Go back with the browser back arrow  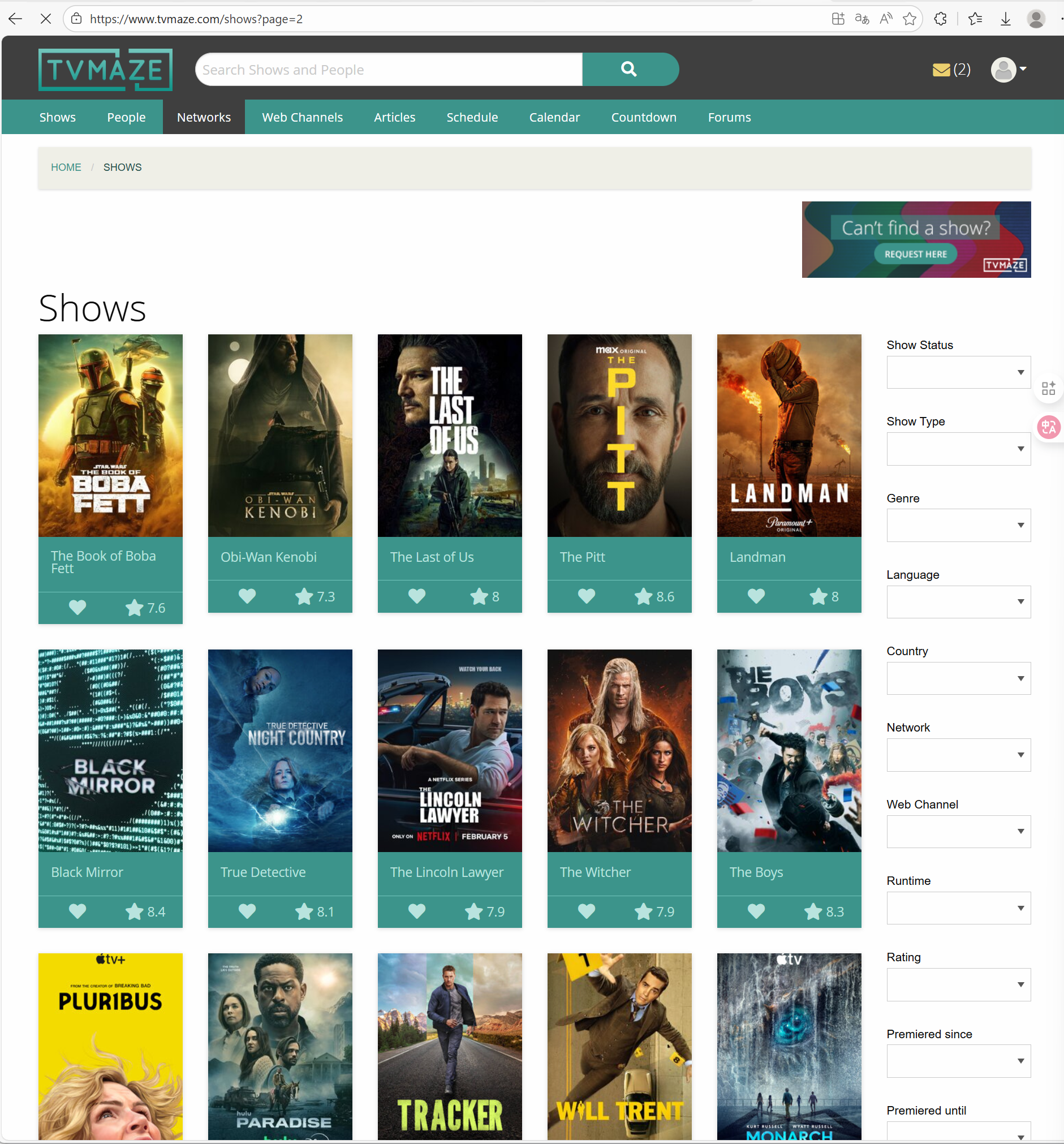tap(15, 19)
